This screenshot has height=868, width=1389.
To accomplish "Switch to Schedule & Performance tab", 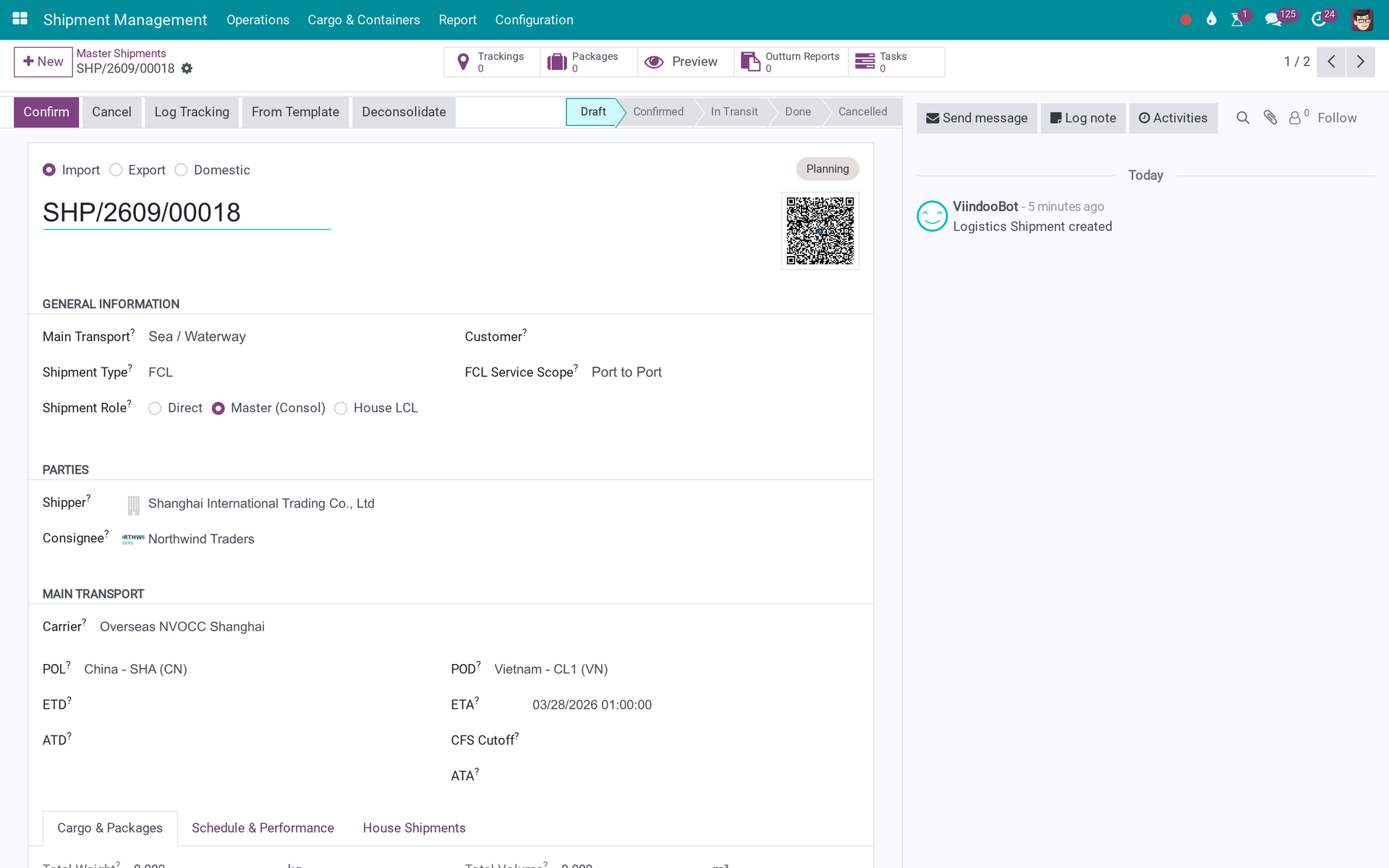I will [x=263, y=828].
